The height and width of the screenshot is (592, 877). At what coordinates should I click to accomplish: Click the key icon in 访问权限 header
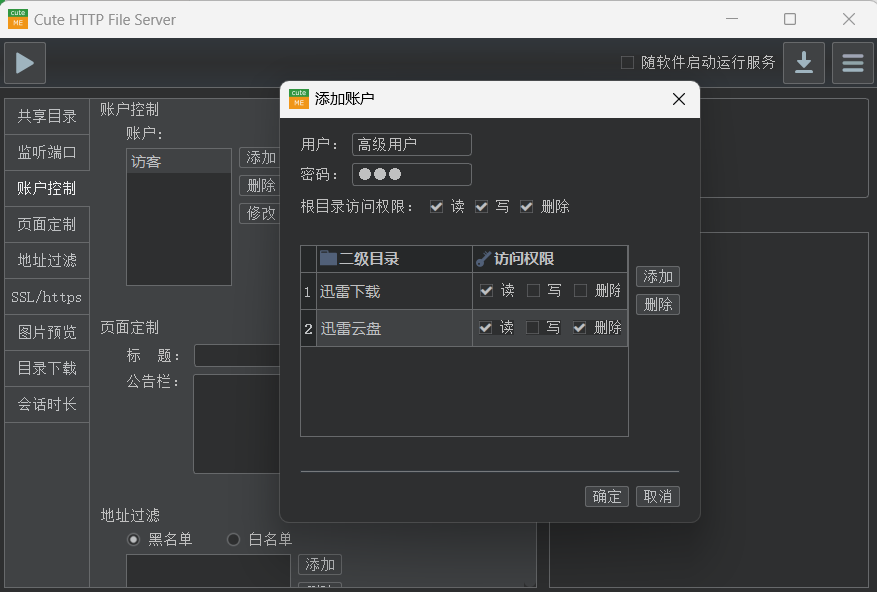pos(483,259)
